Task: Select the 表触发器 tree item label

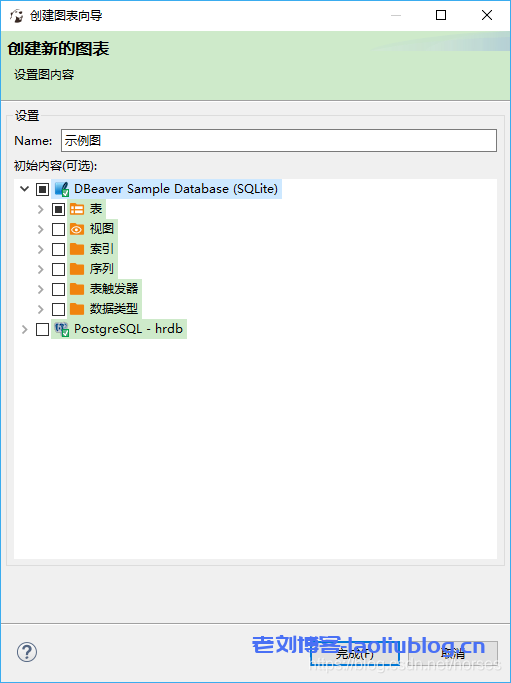Action: tap(114, 289)
